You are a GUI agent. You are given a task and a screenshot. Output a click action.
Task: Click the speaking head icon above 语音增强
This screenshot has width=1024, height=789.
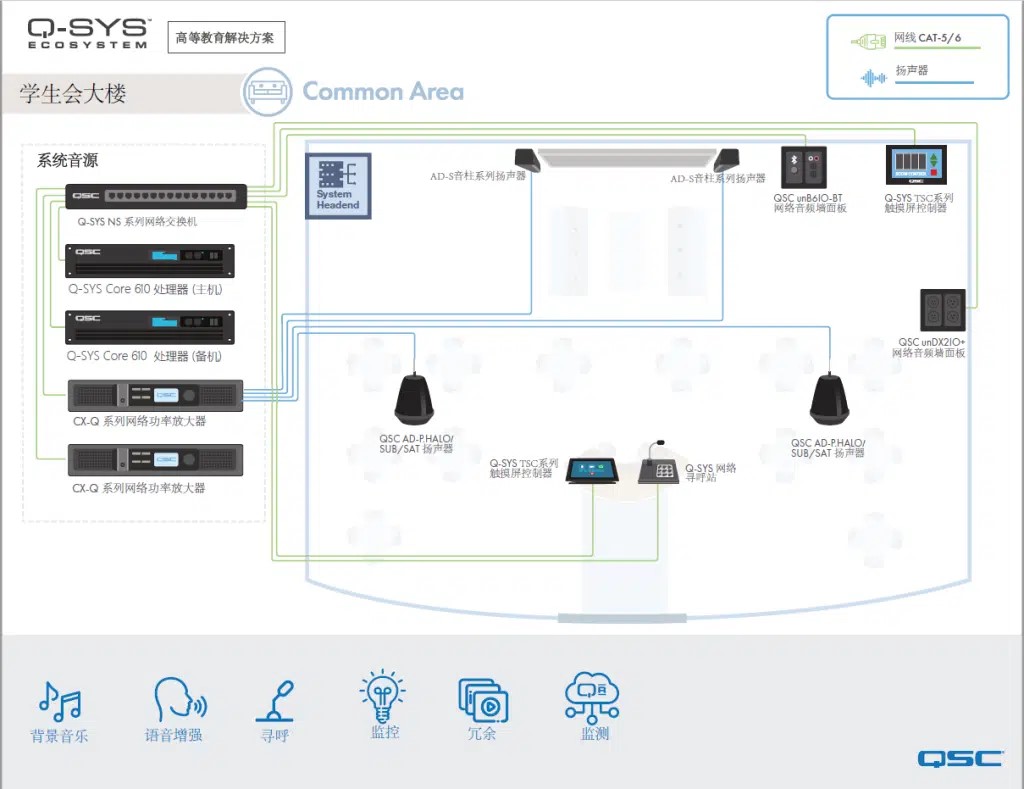tap(180, 699)
